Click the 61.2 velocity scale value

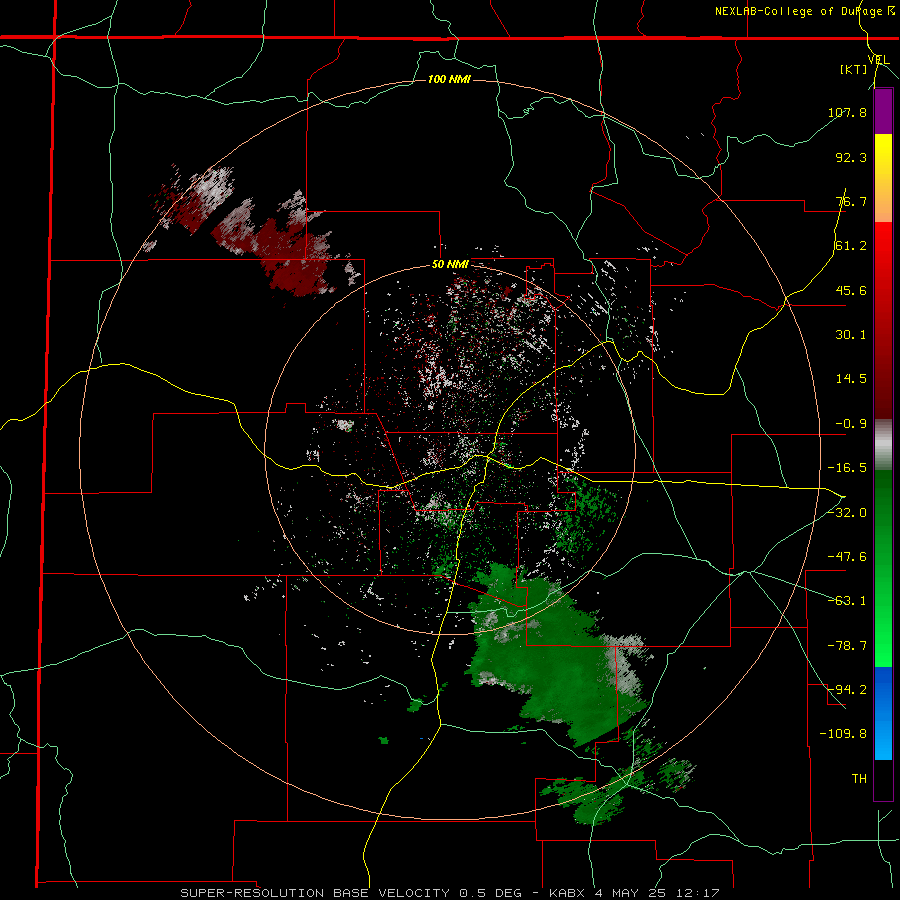(851, 246)
